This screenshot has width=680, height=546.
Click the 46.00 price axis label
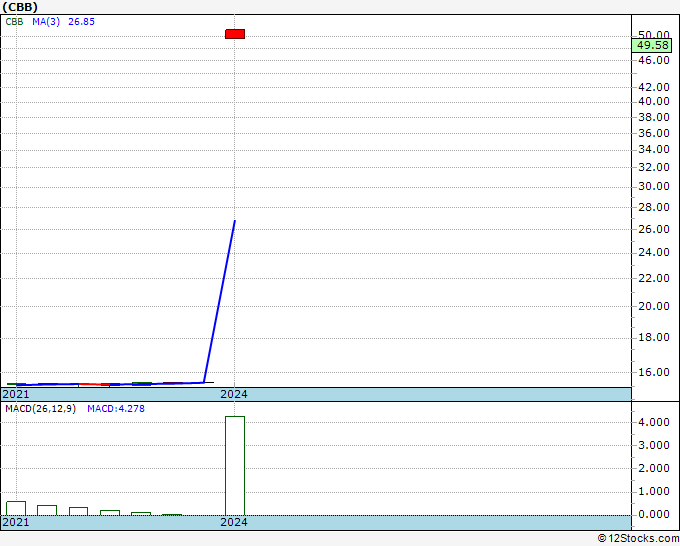point(654,60)
